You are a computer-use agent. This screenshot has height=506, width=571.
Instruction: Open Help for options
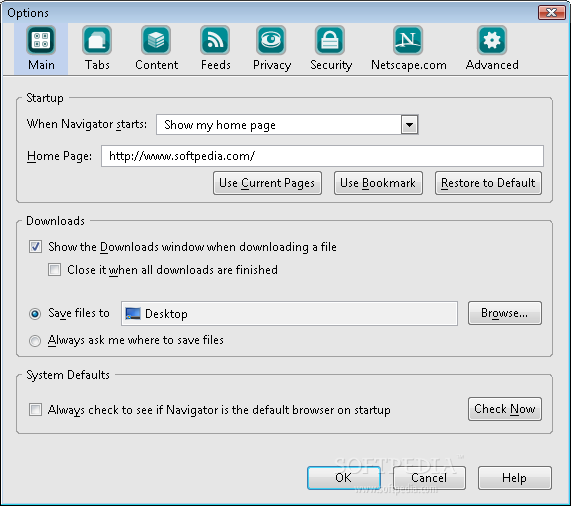coord(515,478)
